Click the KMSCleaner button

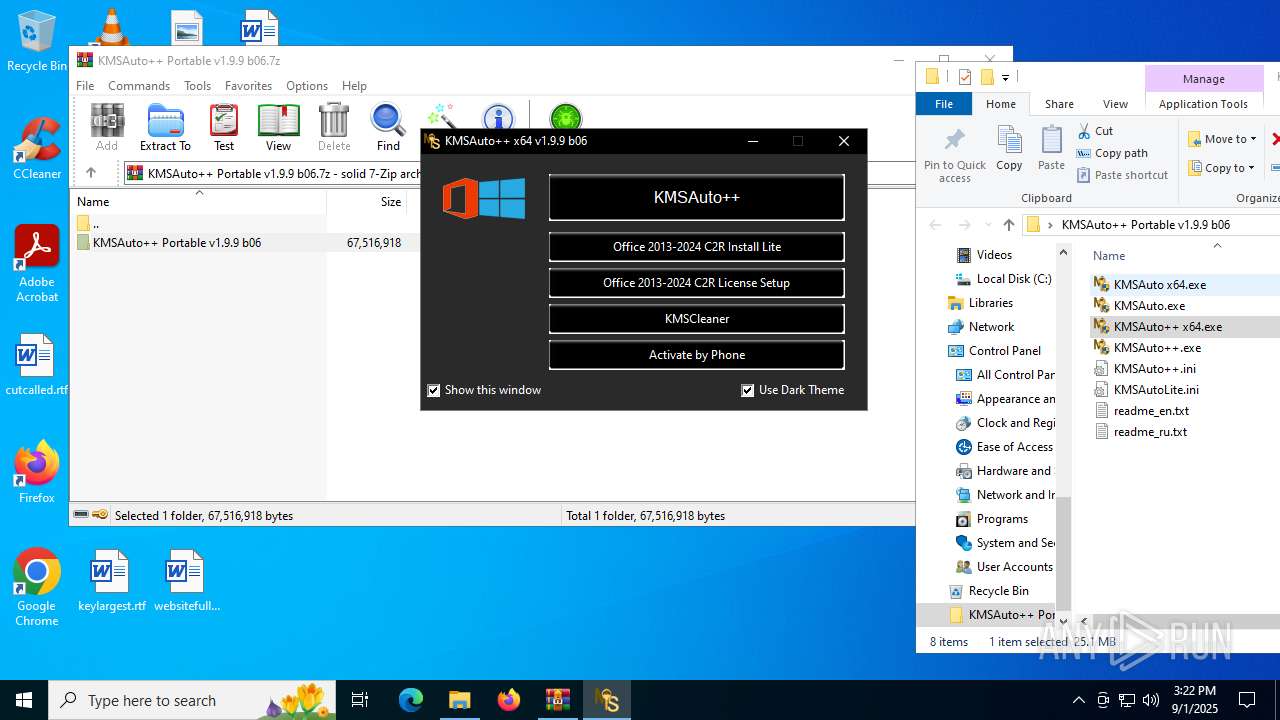coord(696,319)
